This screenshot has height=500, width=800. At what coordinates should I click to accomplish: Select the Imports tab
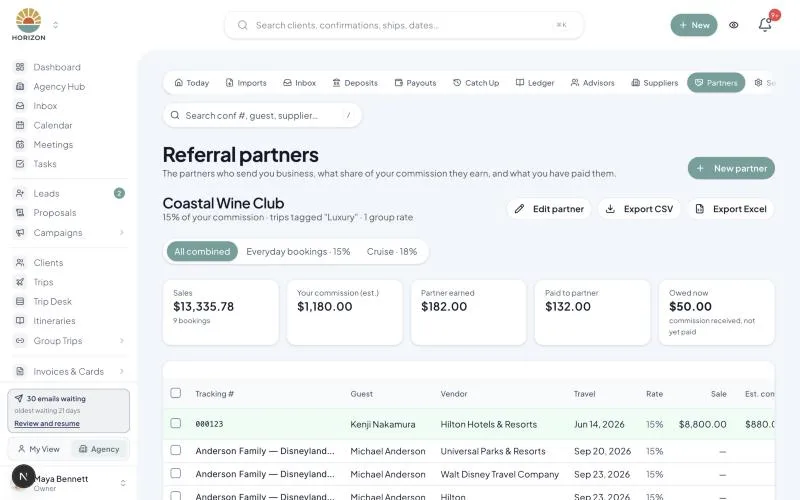click(x=246, y=83)
